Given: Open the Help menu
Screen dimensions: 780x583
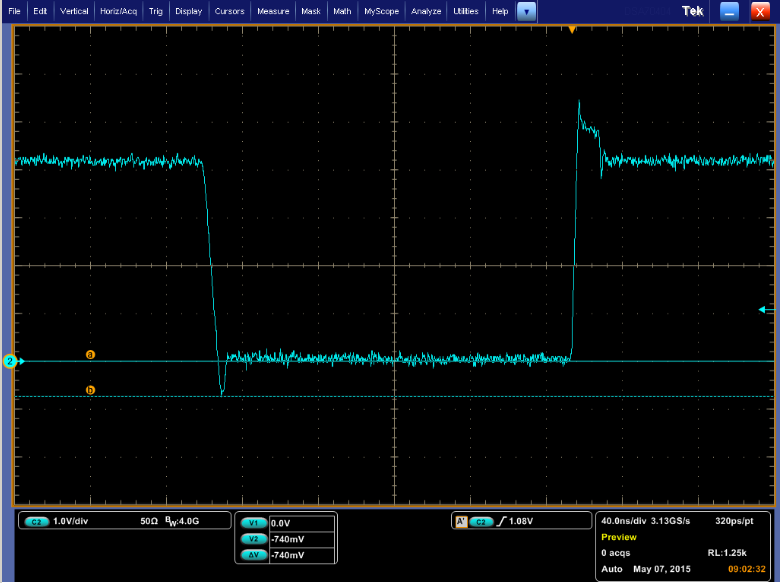Looking at the screenshot, I should pyautogui.click(x=500, y=11).
